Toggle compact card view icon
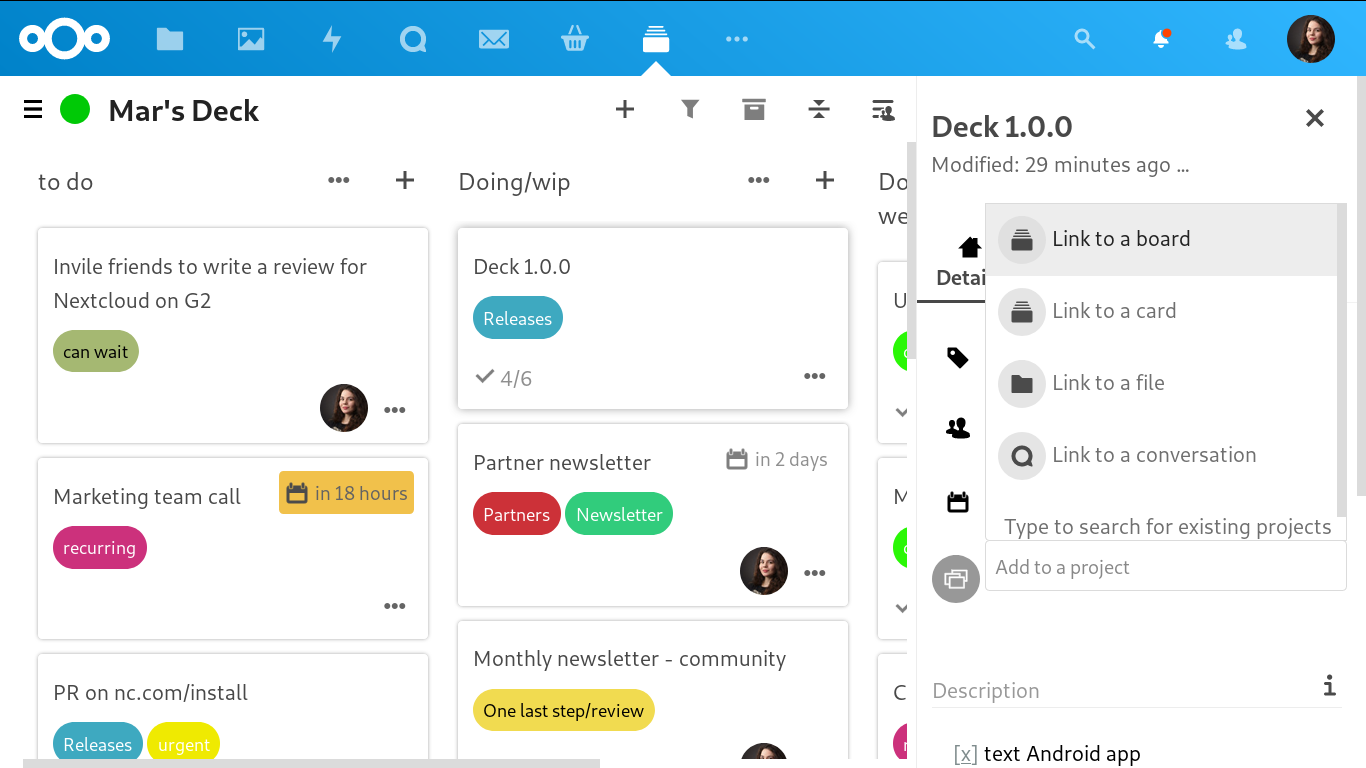 click(819, 109)
